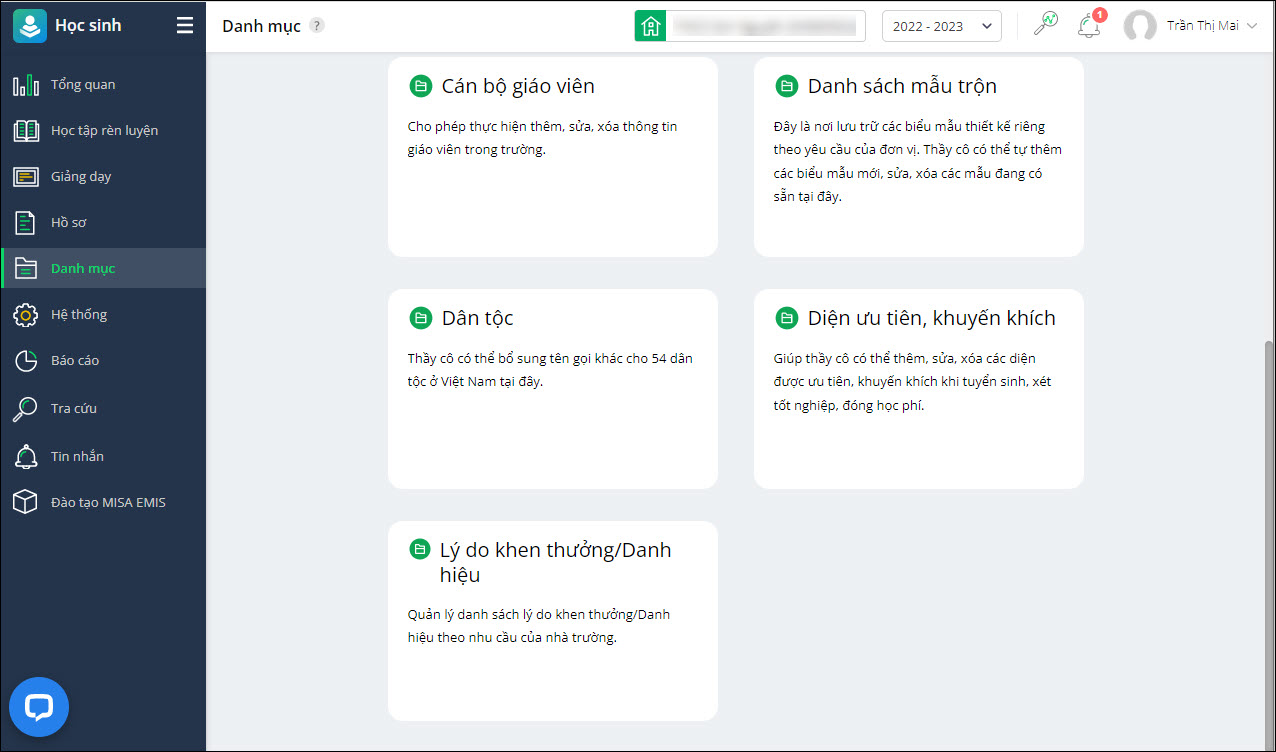The image size is (1276, 752).
Task: Click the Học sinh app logo
Action: [30, 26]
